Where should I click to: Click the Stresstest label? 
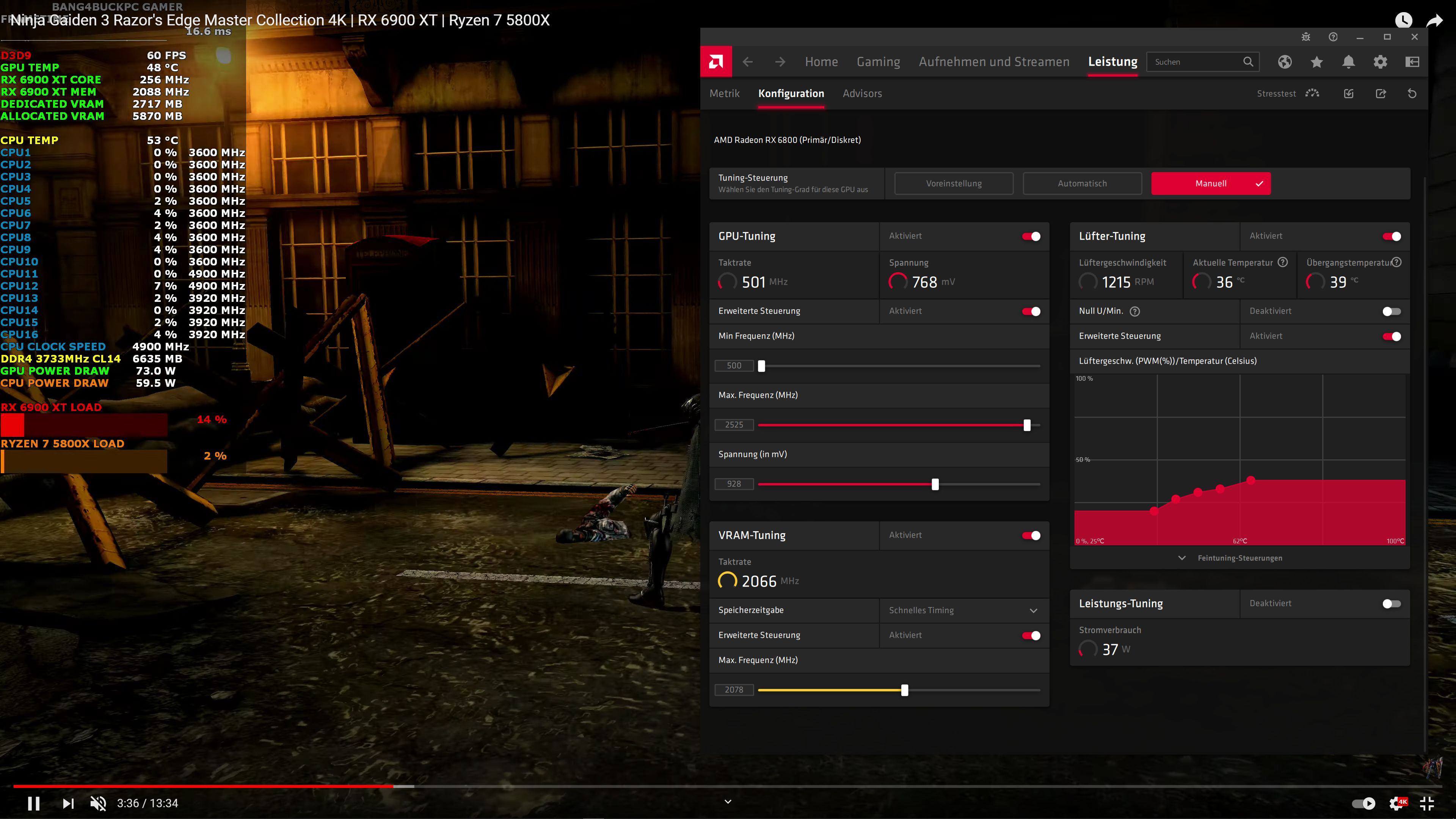tap(1276, 94)
